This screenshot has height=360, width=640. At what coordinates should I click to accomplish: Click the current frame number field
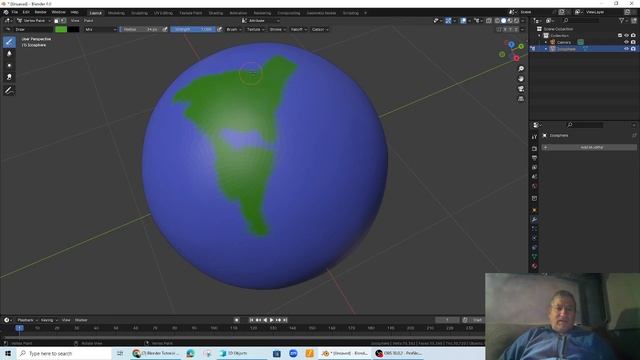447,320
